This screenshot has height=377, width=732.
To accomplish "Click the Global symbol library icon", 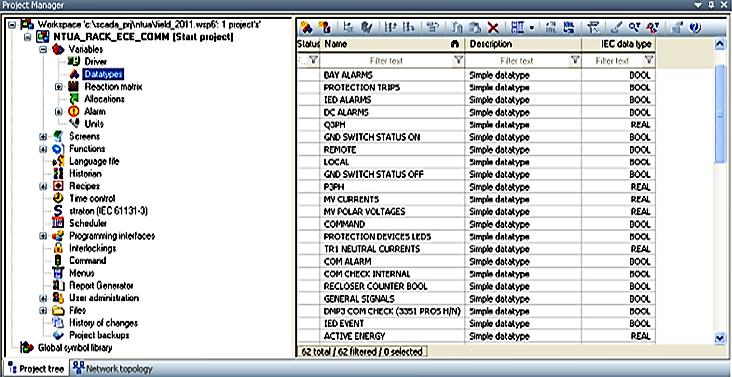I will pyautogui.click(x=28, y=348).
